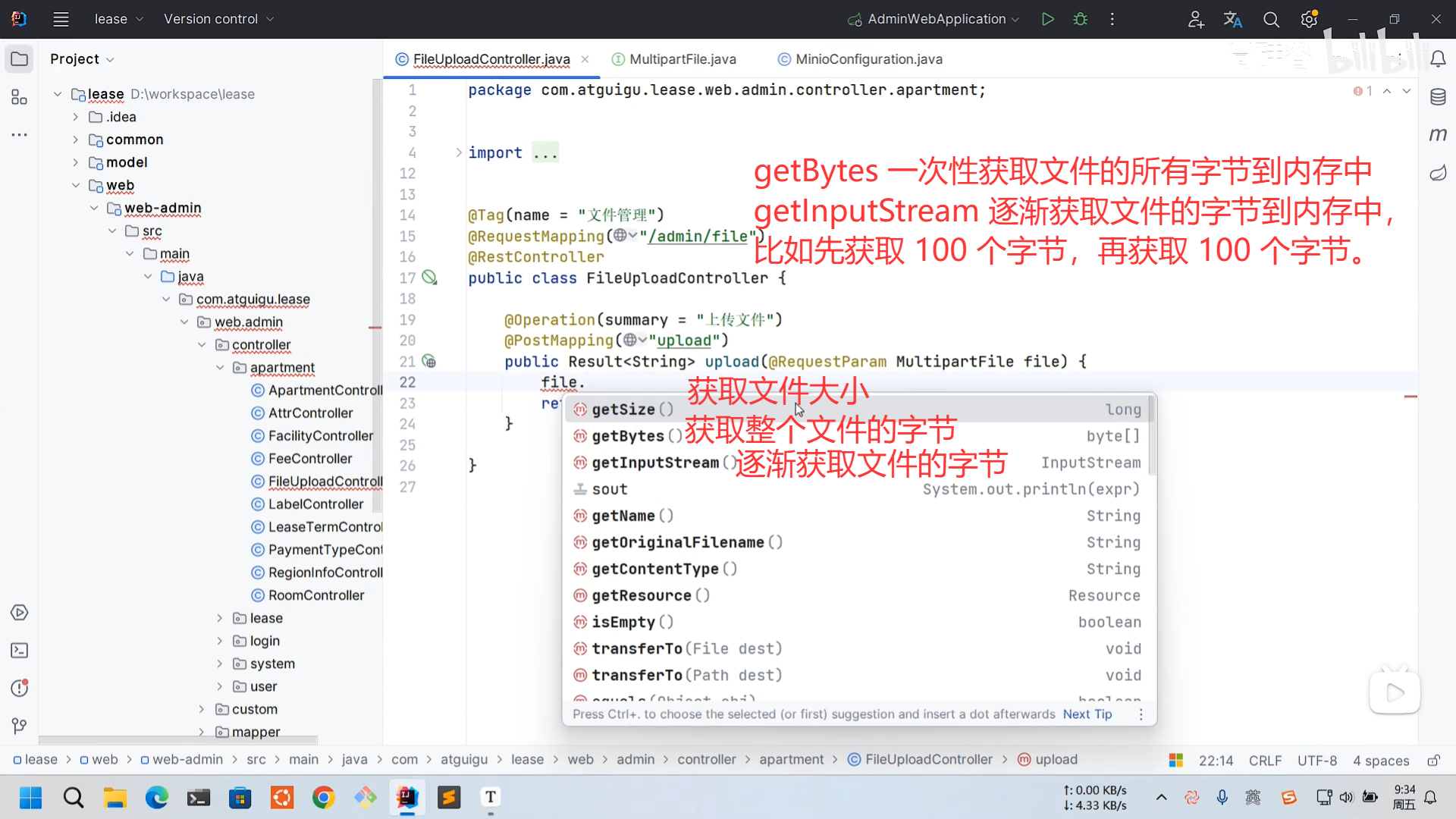The image size is (1456, 819).
Task: Open the Problems tool window
Action: click(x=19, y=688)
